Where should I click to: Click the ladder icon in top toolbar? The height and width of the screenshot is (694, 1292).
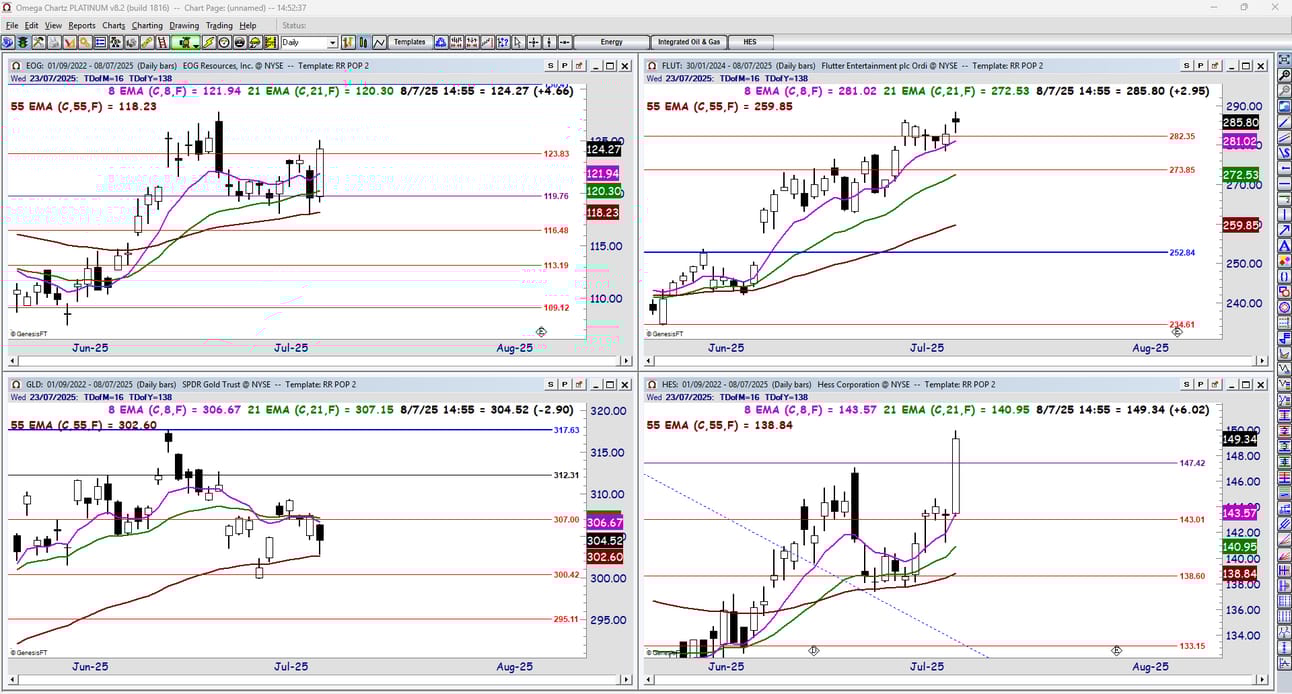tap(162, 42)
